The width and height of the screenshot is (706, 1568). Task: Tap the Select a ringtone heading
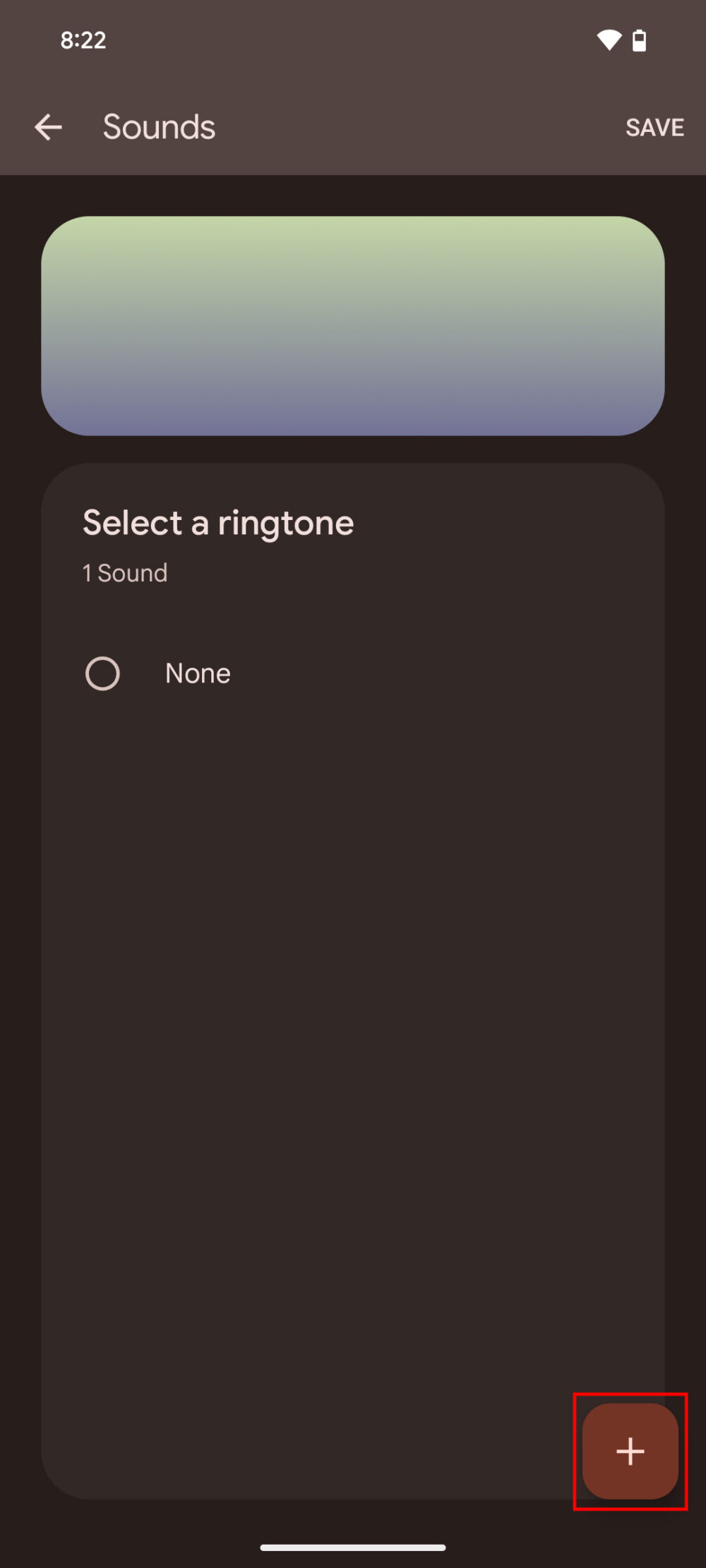tap(217, 522)
